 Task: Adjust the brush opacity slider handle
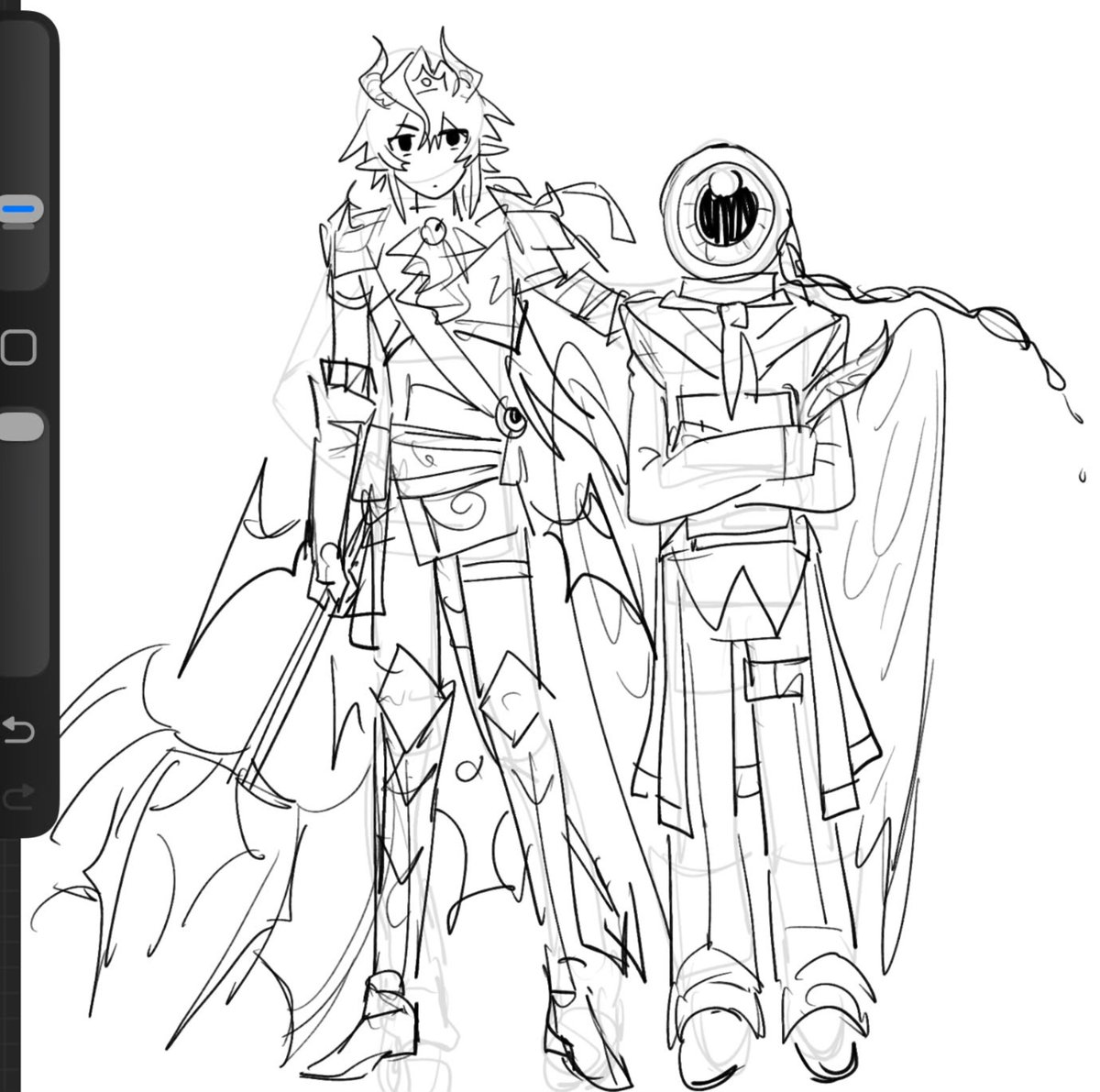[20, 426]
